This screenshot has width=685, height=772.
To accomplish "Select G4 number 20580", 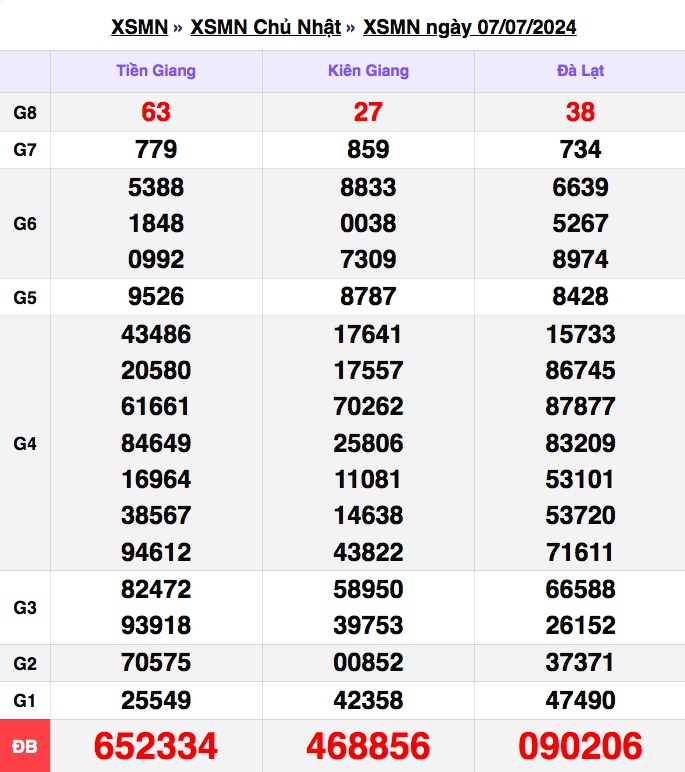I will click(x=156, y=370).
